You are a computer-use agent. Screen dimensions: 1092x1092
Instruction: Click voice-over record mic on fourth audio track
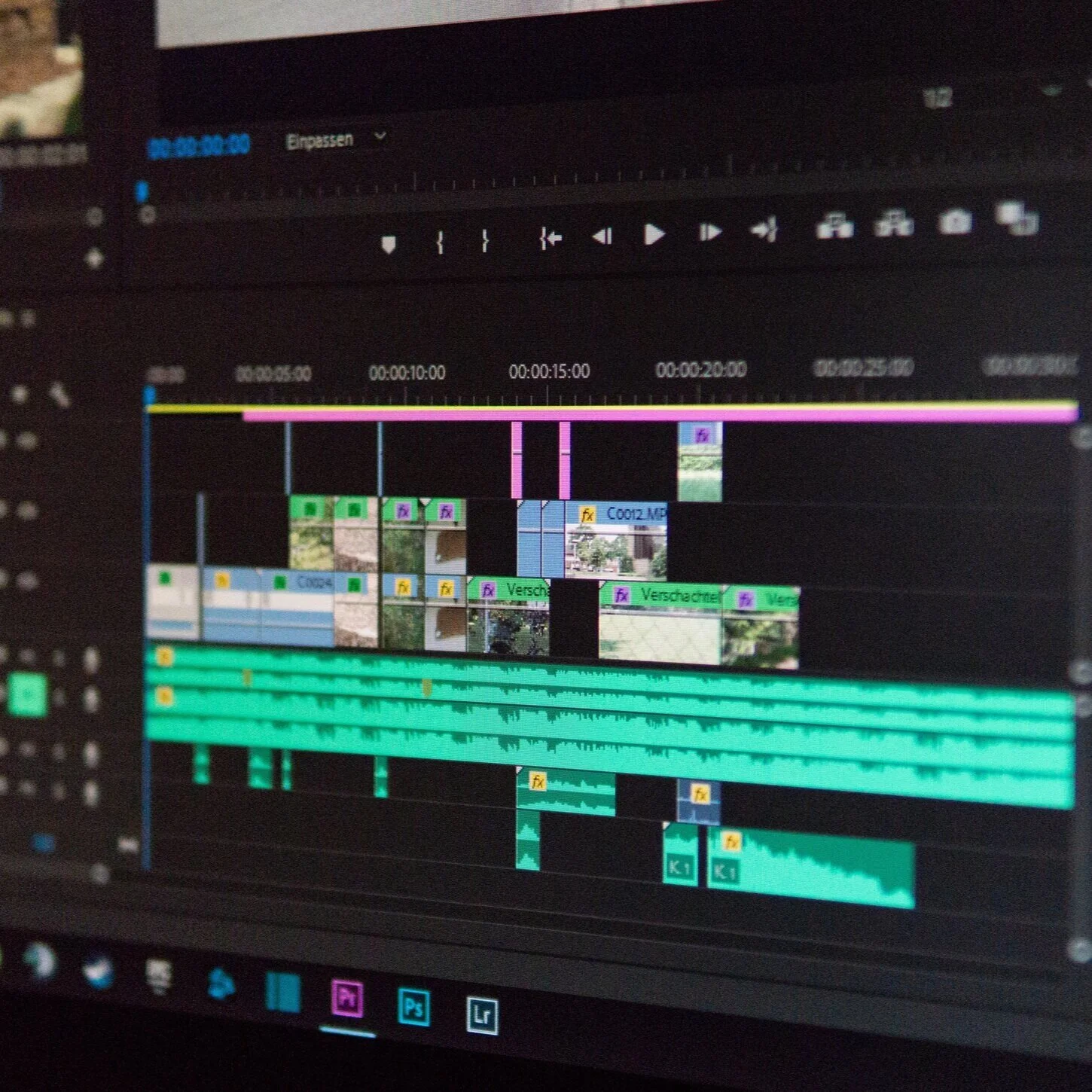[x=91, y=792]
